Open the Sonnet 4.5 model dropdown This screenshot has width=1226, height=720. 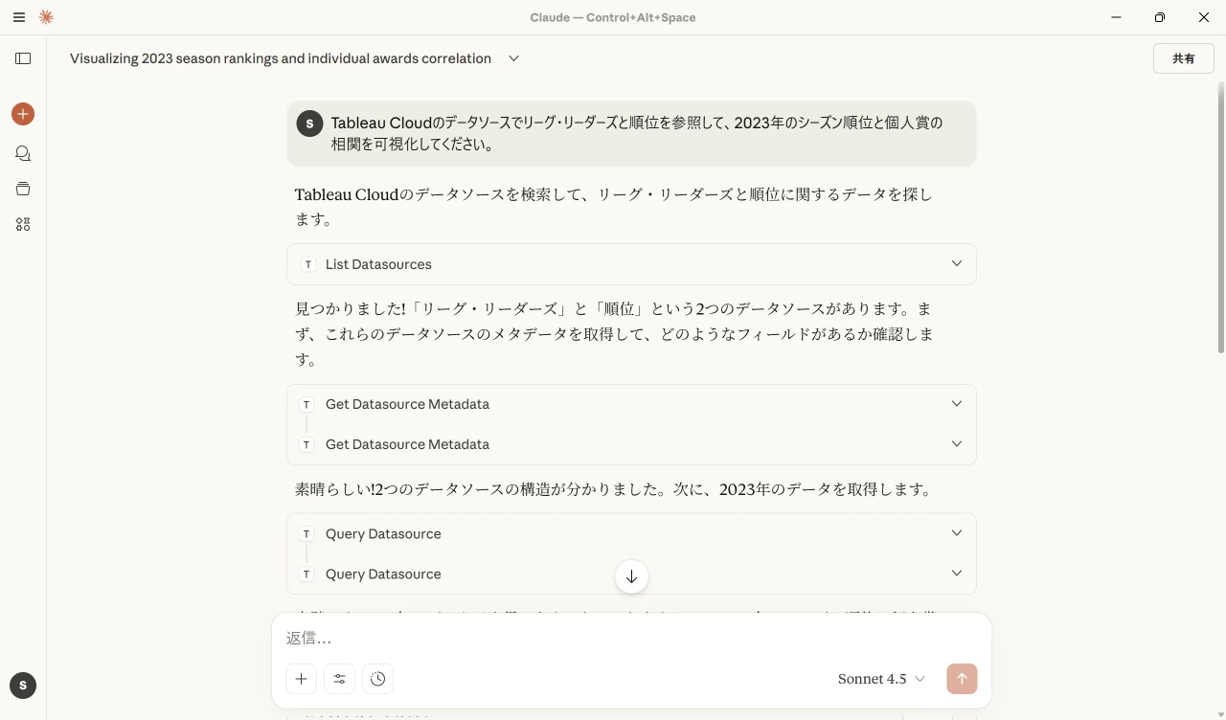[880, 678]
